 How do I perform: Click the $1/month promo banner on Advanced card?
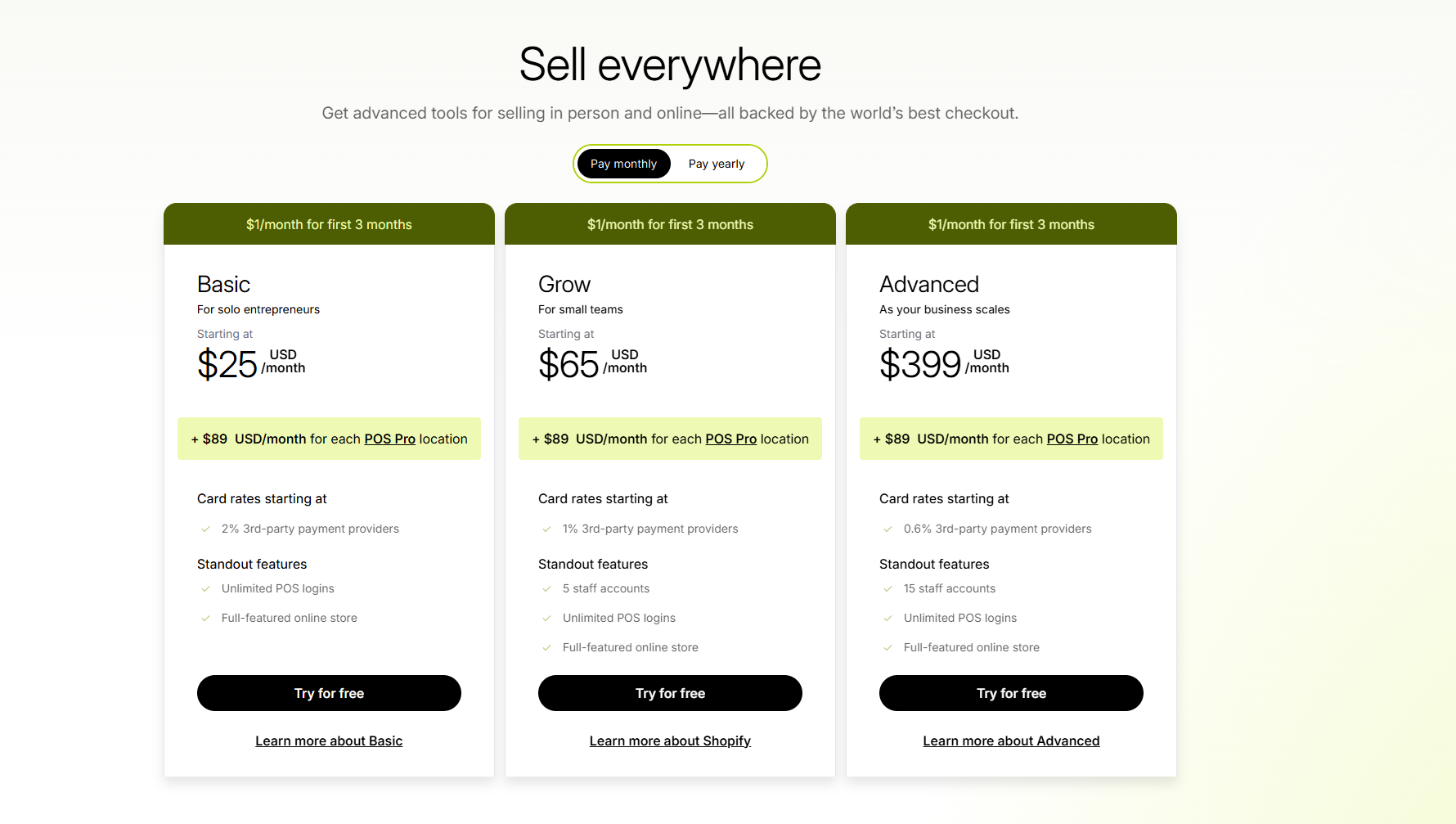click(x=1011, y=224)
